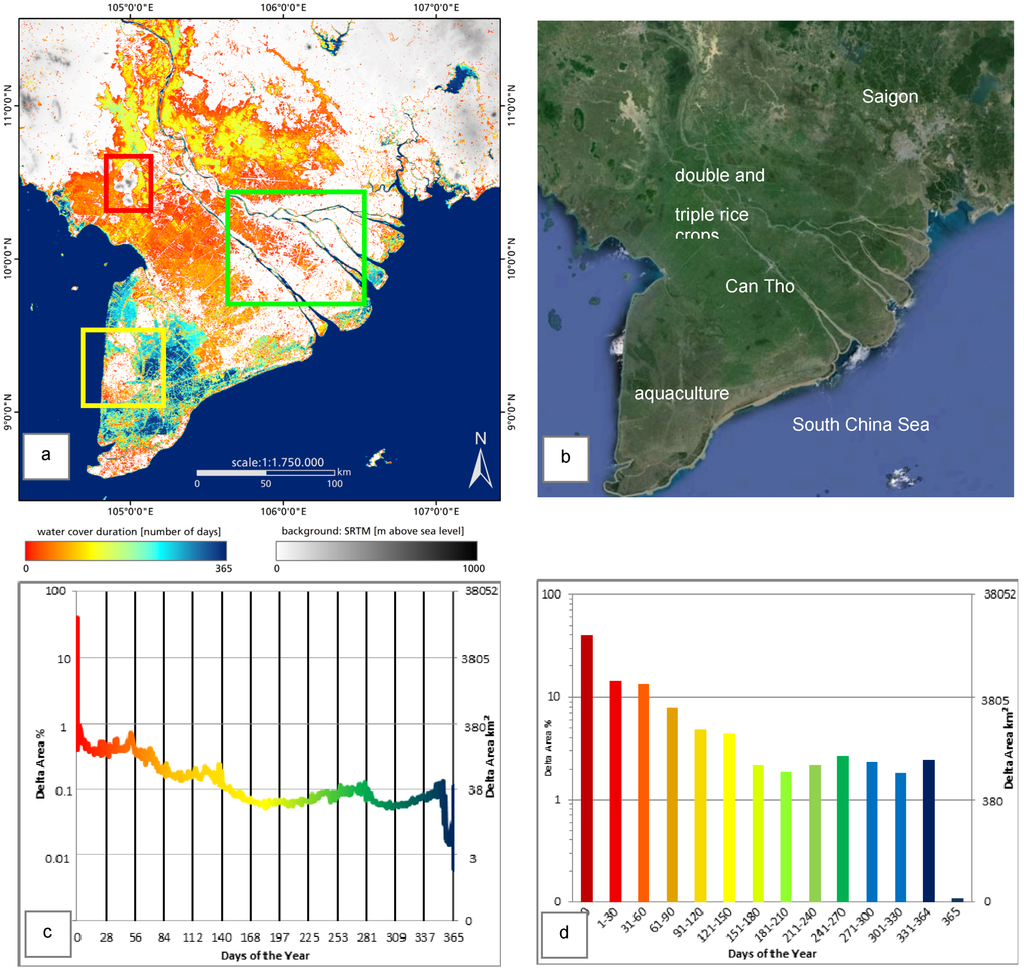1024x970 pixels.
Task: Click the north arrow on map a
Action: pos(481,461)
